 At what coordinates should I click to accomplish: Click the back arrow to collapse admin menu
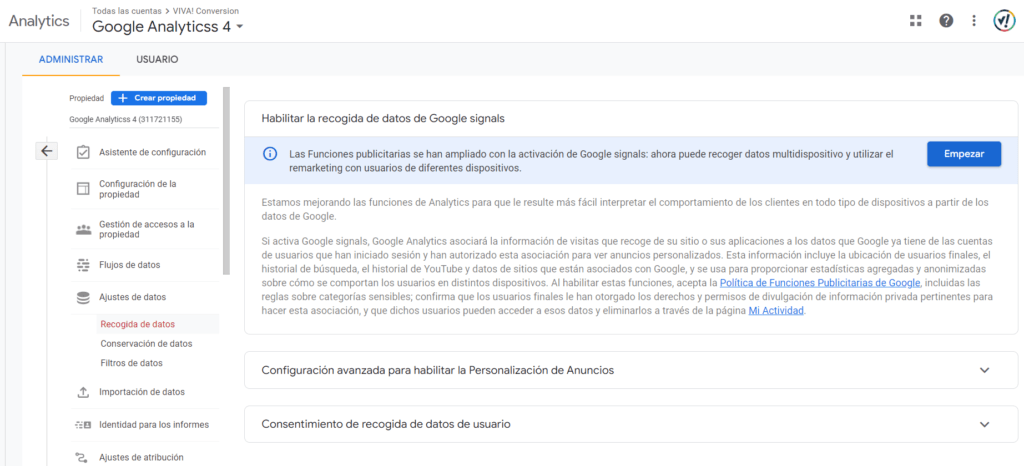click(46, 151)
